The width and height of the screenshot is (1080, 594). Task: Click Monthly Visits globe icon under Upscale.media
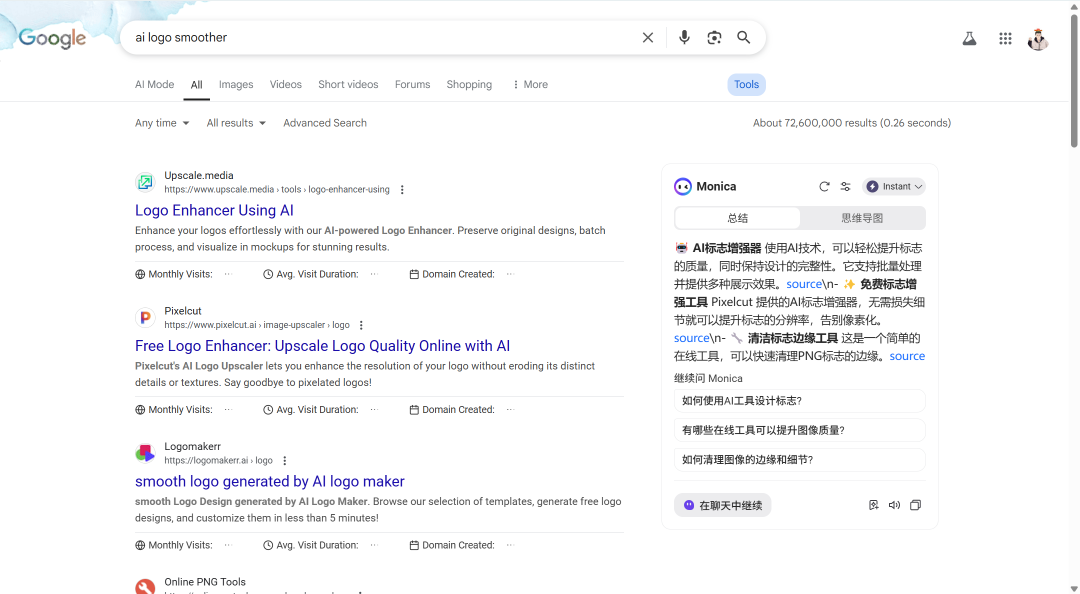[x=140, y=274]
